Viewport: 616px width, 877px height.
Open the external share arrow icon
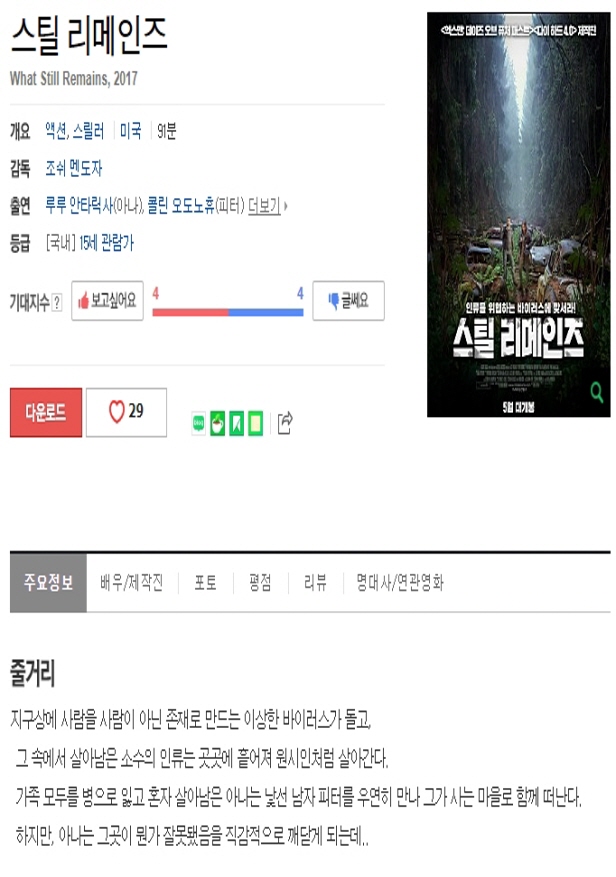[285, 423]
